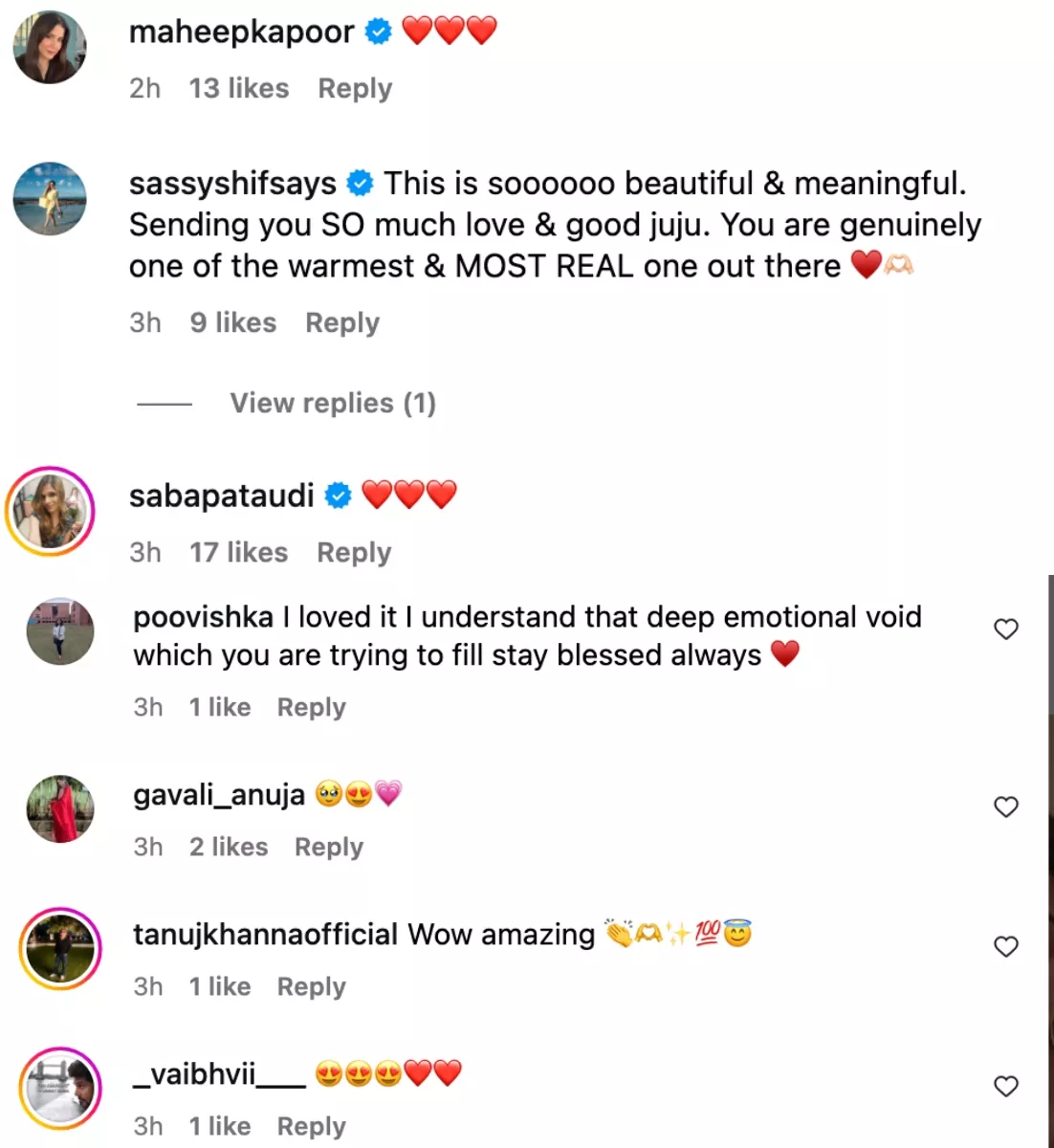Reply to poovishka's comment
The width and height of the screenshot is (1054, 1148).
[311, 708]
